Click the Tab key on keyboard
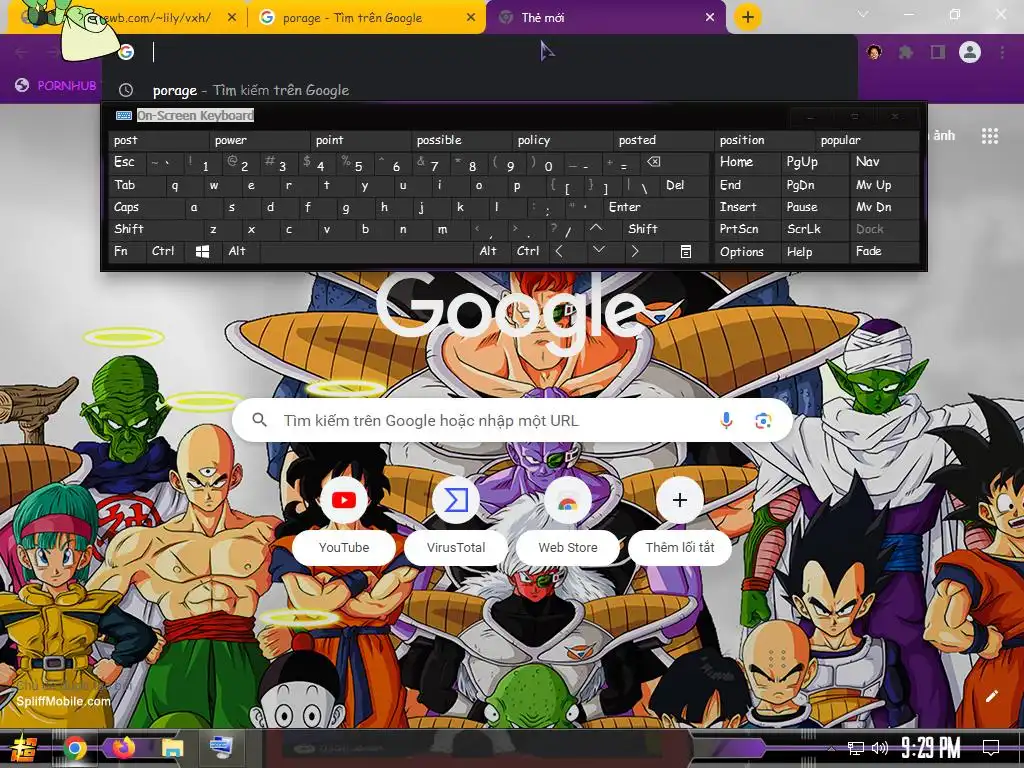The image size is (1024, 768). tap(136, 185)
